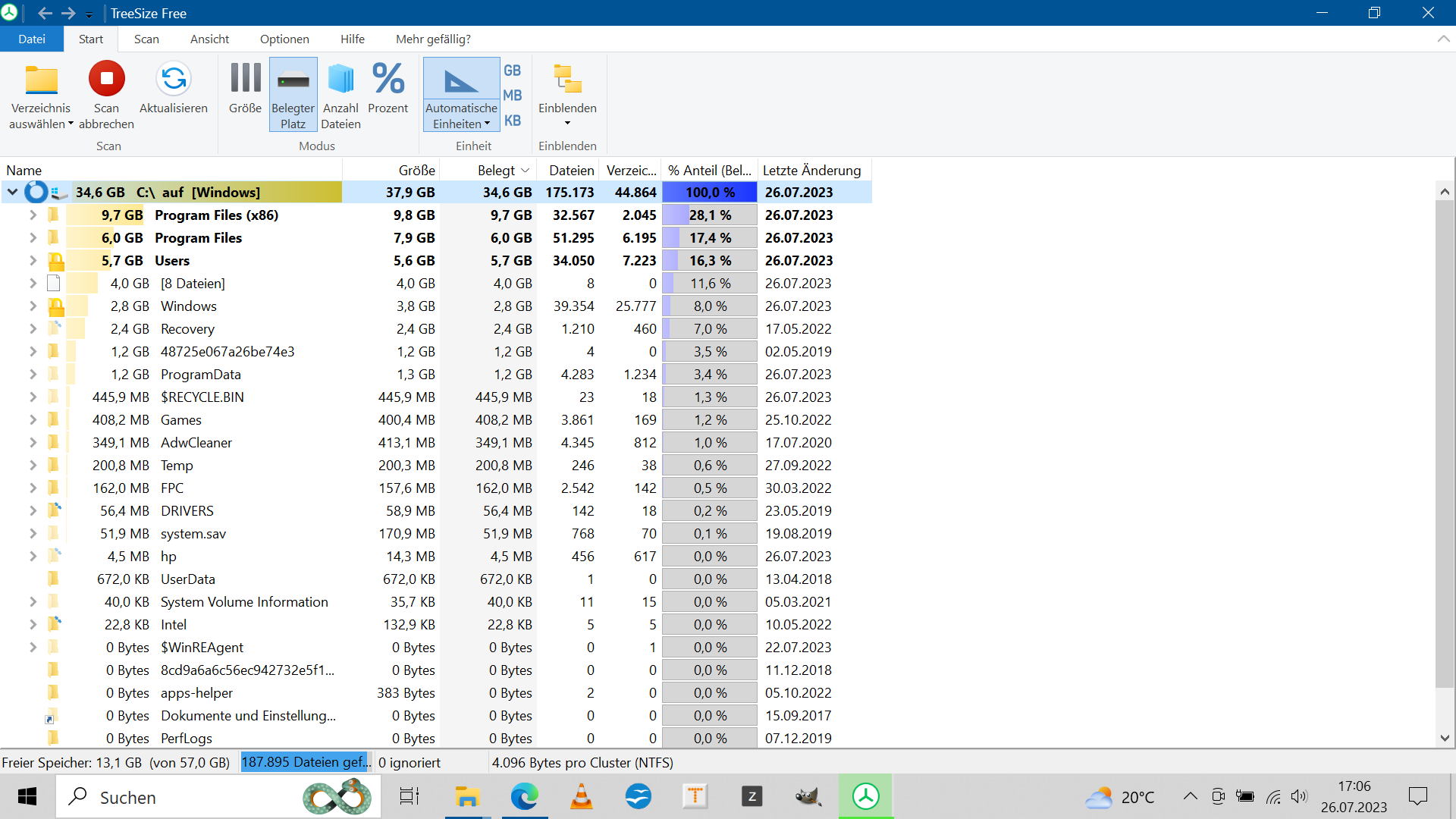
Task: Switch to the Ansicht tab
Action: (x=209, y=39)
